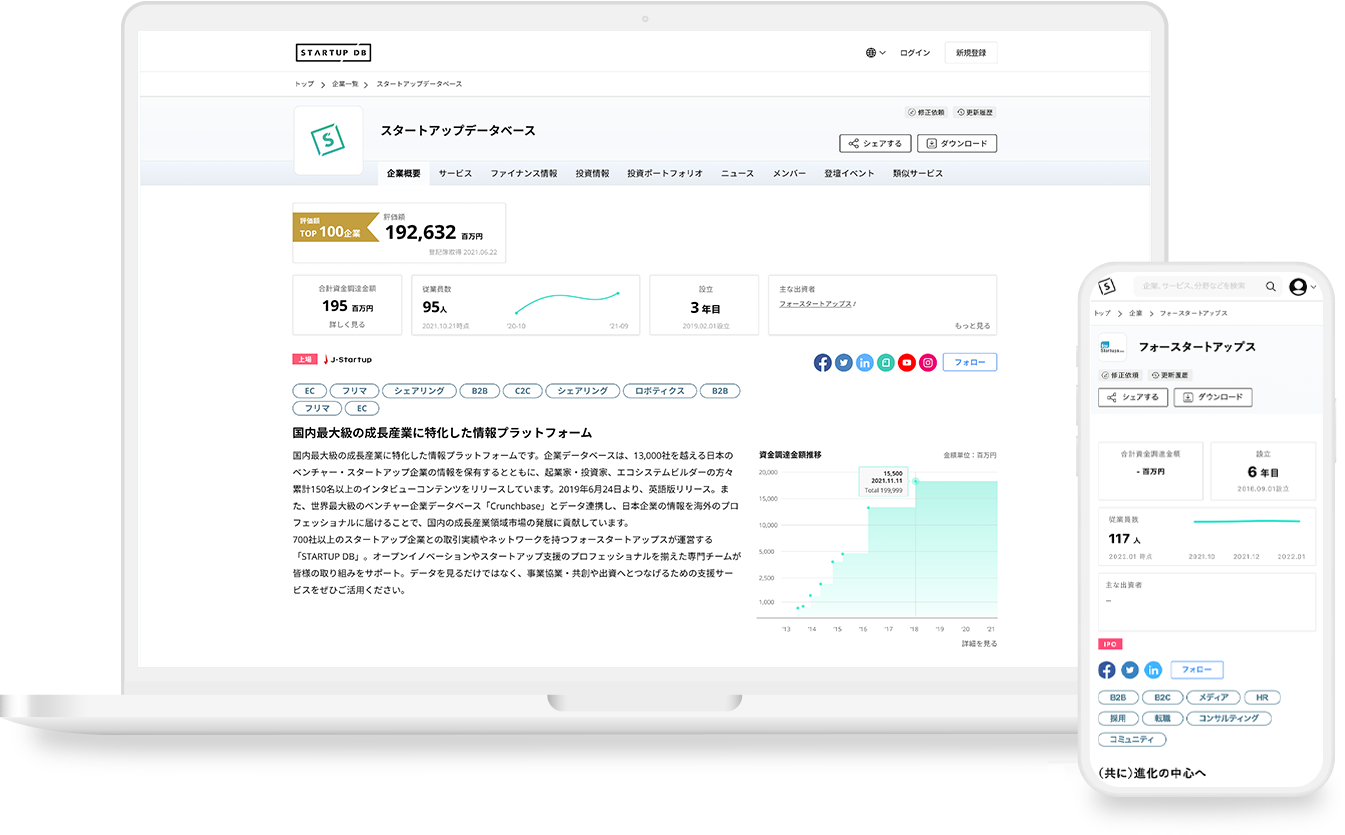Click フォロー button on phone
Viewport: 1345px width, 835px height.
1197,670
